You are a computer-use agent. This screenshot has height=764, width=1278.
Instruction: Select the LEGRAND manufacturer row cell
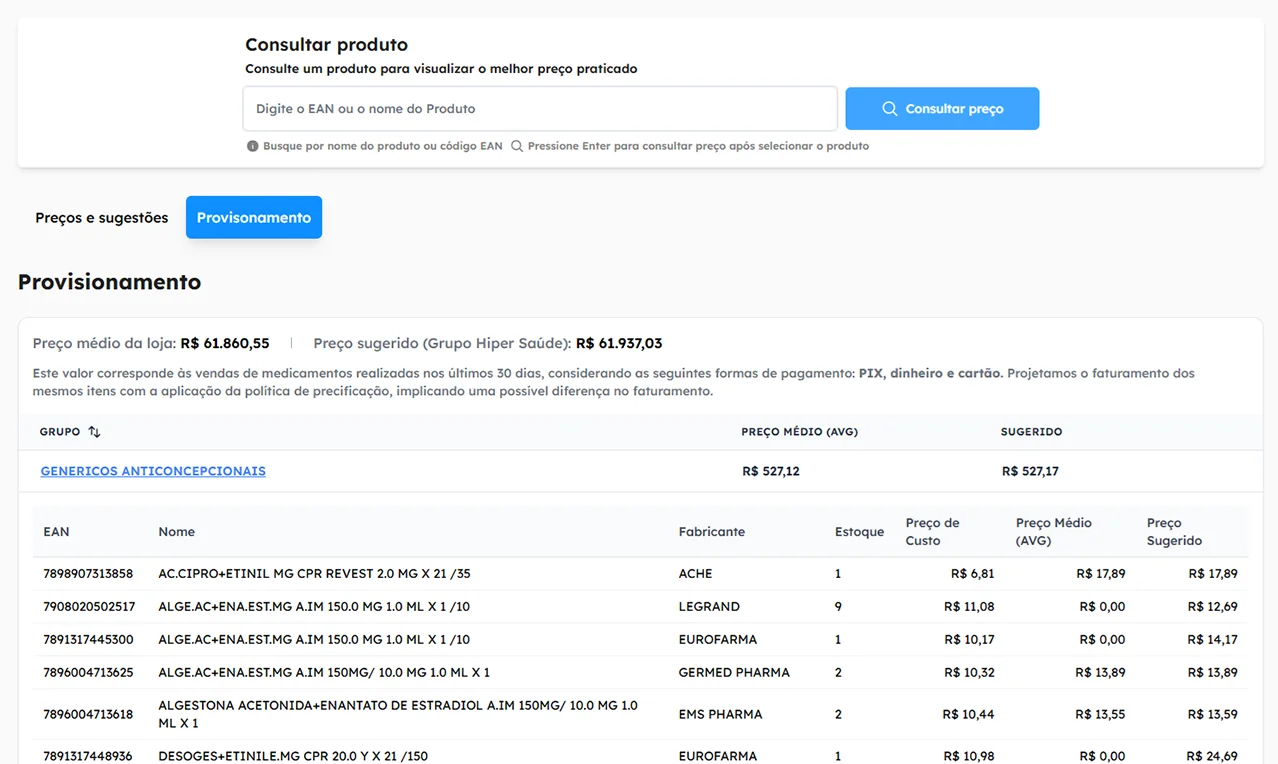click(709, 607)
